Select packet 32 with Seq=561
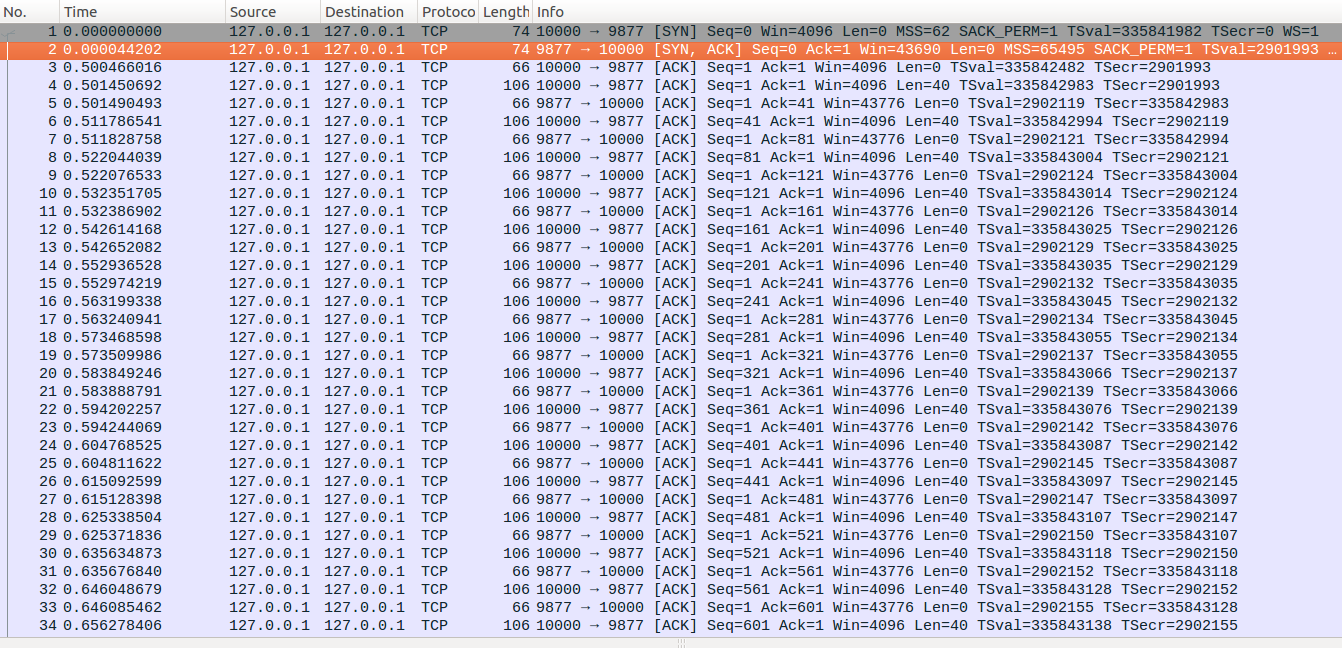Screen dimensions: 1342x648 click(x=671, y=589)
